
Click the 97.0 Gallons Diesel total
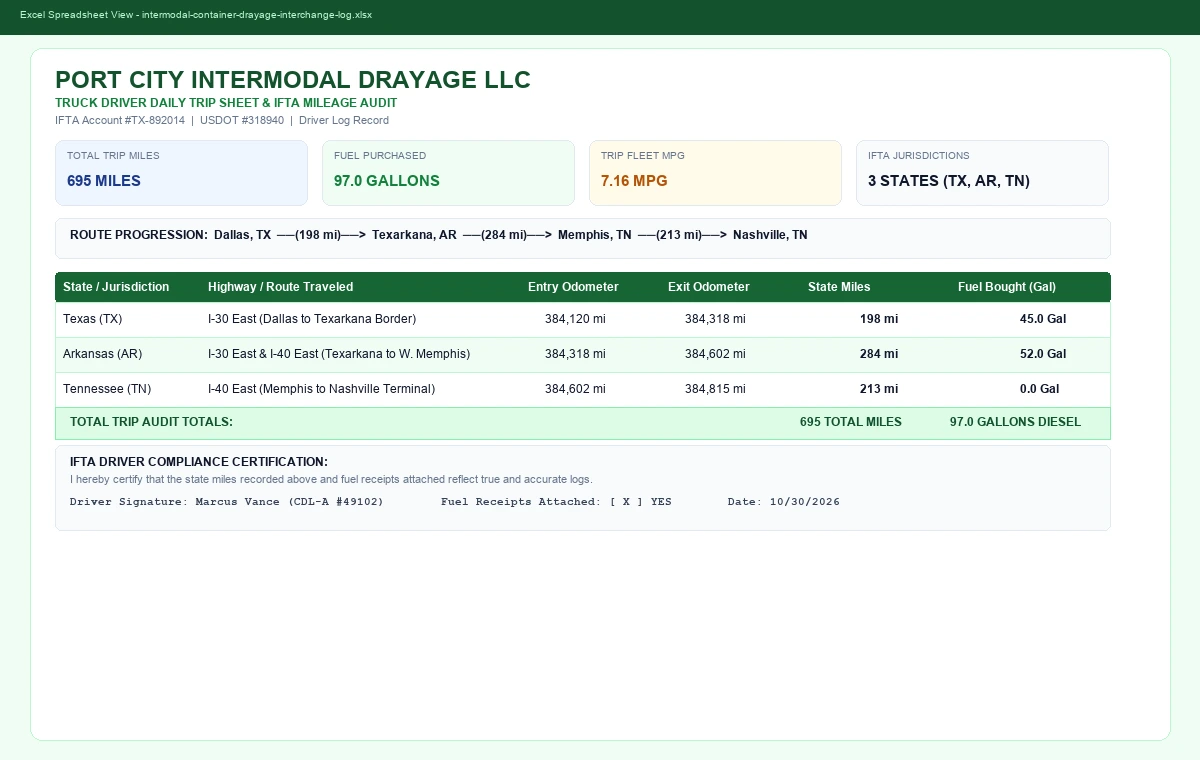pos(1015,422)
